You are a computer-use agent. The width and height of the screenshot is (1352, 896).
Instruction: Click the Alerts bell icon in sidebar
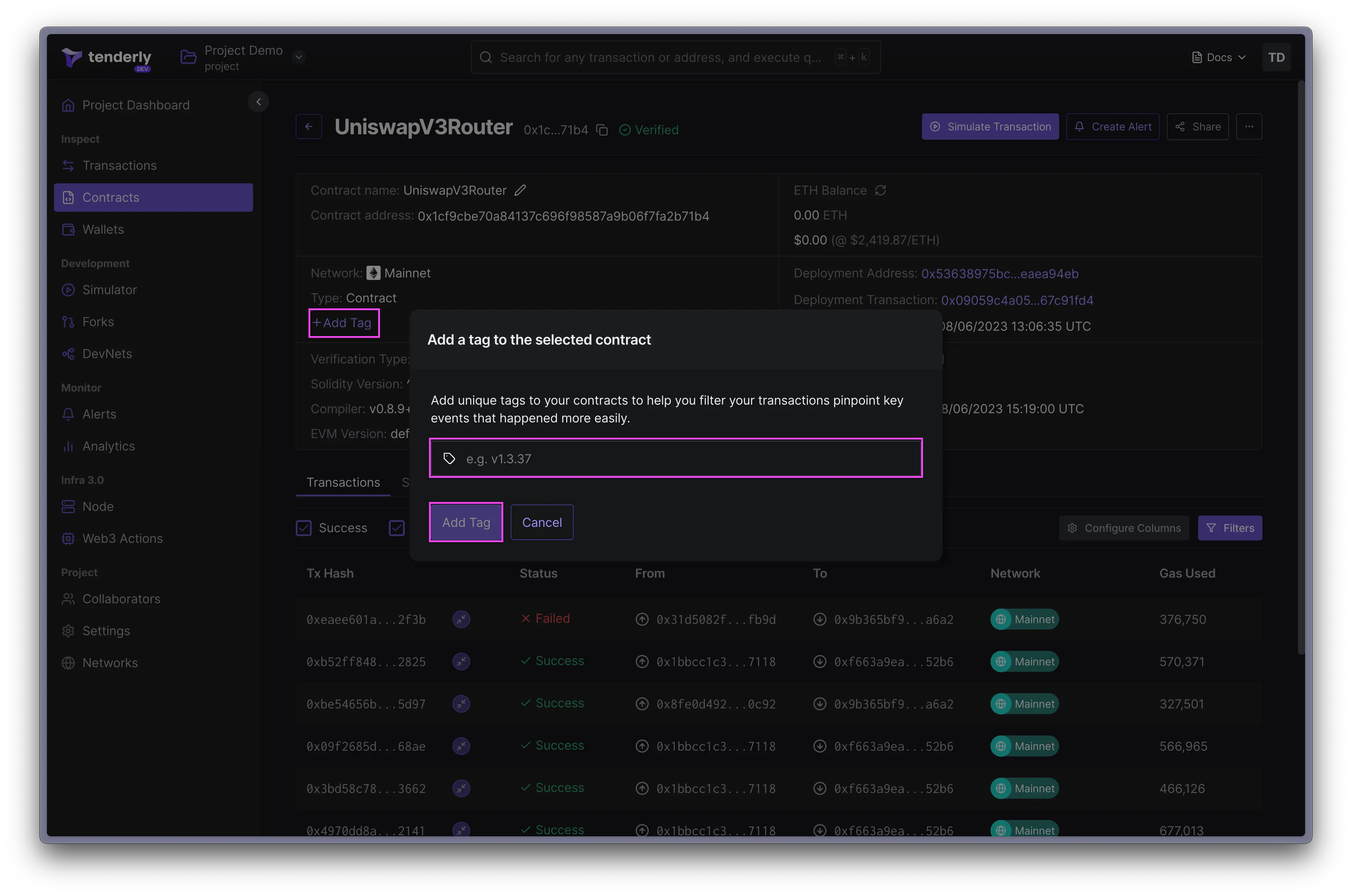pos(68,414)
